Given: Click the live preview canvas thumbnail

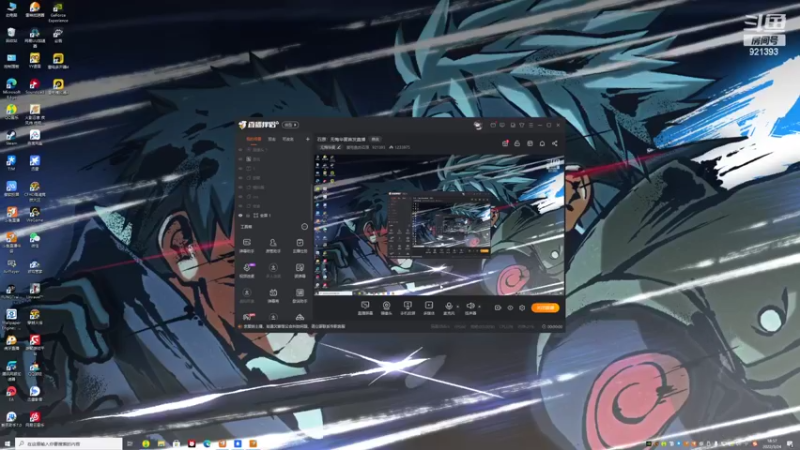Looking at the screenshot, I should click(439, 225).
